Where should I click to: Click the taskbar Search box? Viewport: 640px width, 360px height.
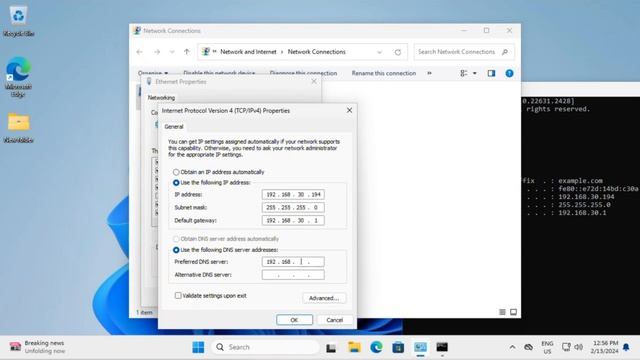pyautogui.click(x=265, y=347)
